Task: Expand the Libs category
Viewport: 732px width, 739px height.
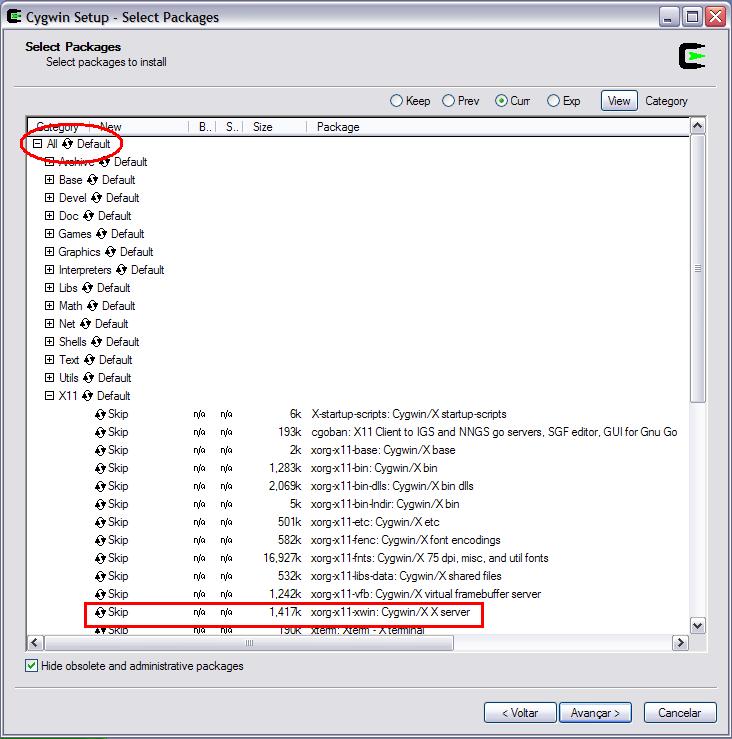Action: coord(49,288)
